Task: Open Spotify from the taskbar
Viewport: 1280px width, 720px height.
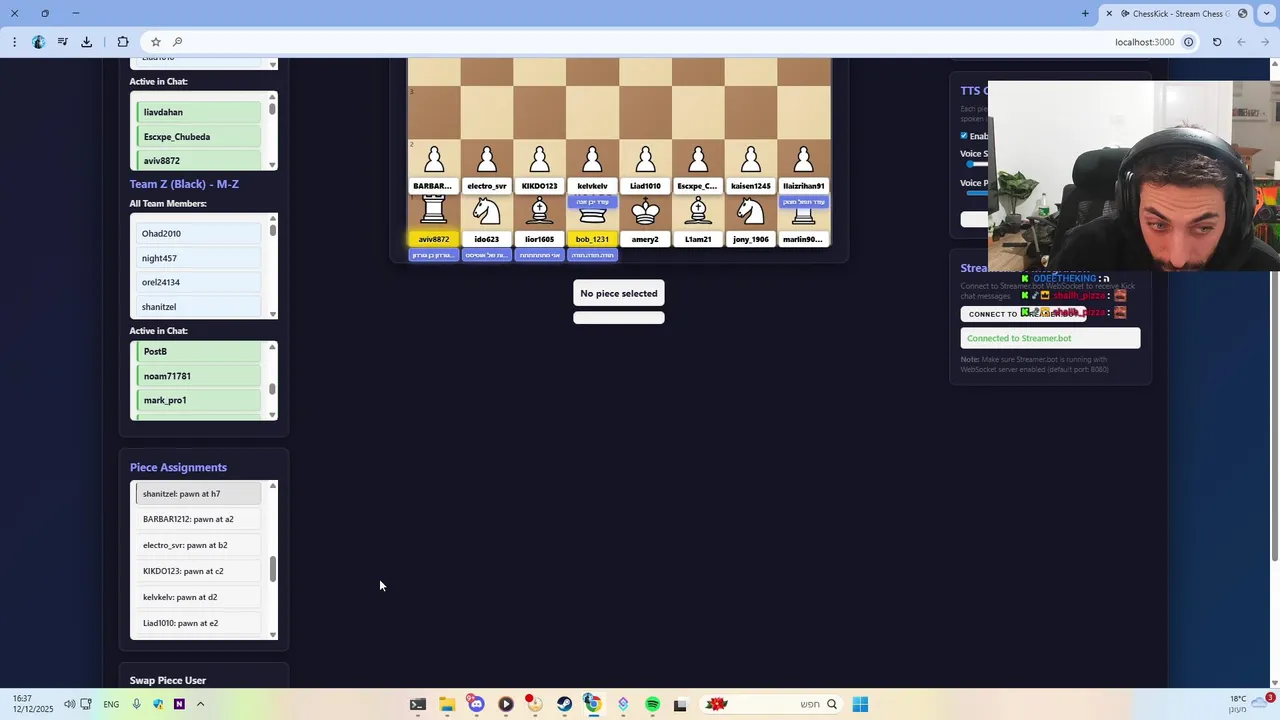Action: (x=653, y=704)
